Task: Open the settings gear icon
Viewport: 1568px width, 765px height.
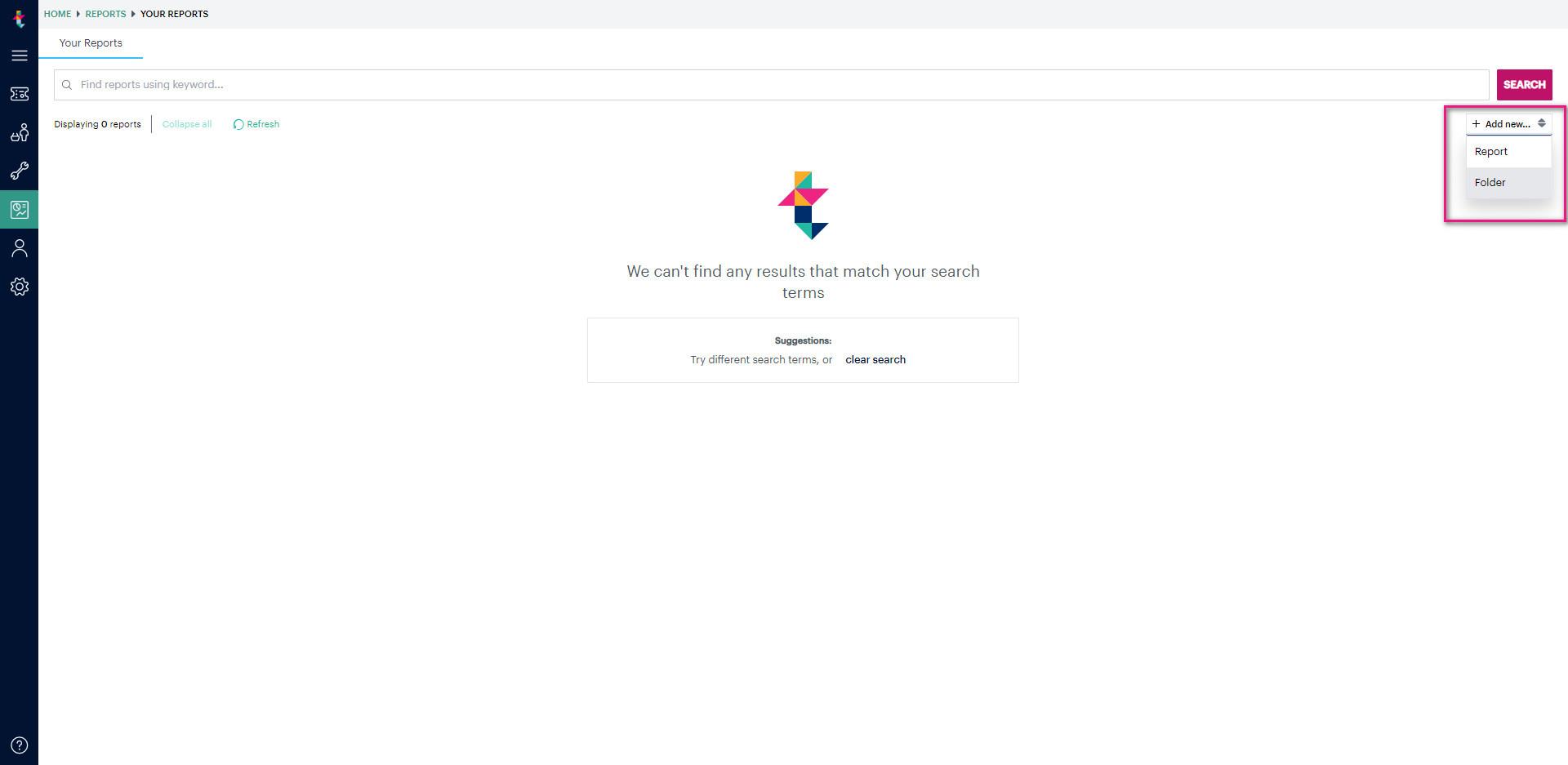Action: [20, 286]
